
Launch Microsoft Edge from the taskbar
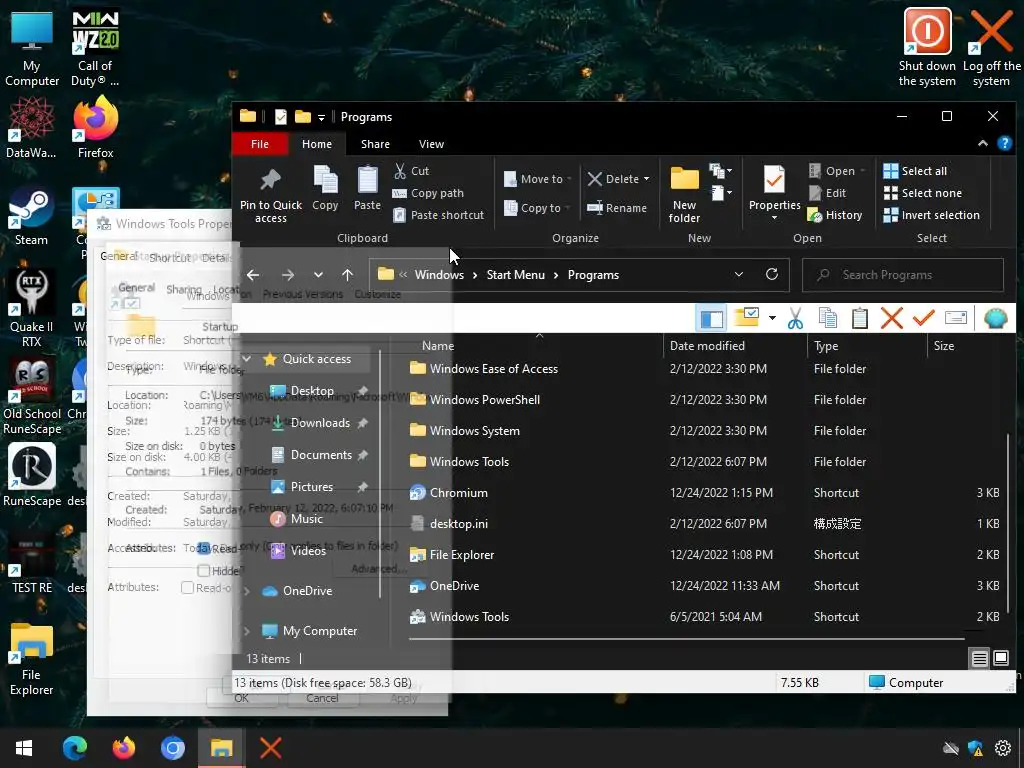(74, 748)
